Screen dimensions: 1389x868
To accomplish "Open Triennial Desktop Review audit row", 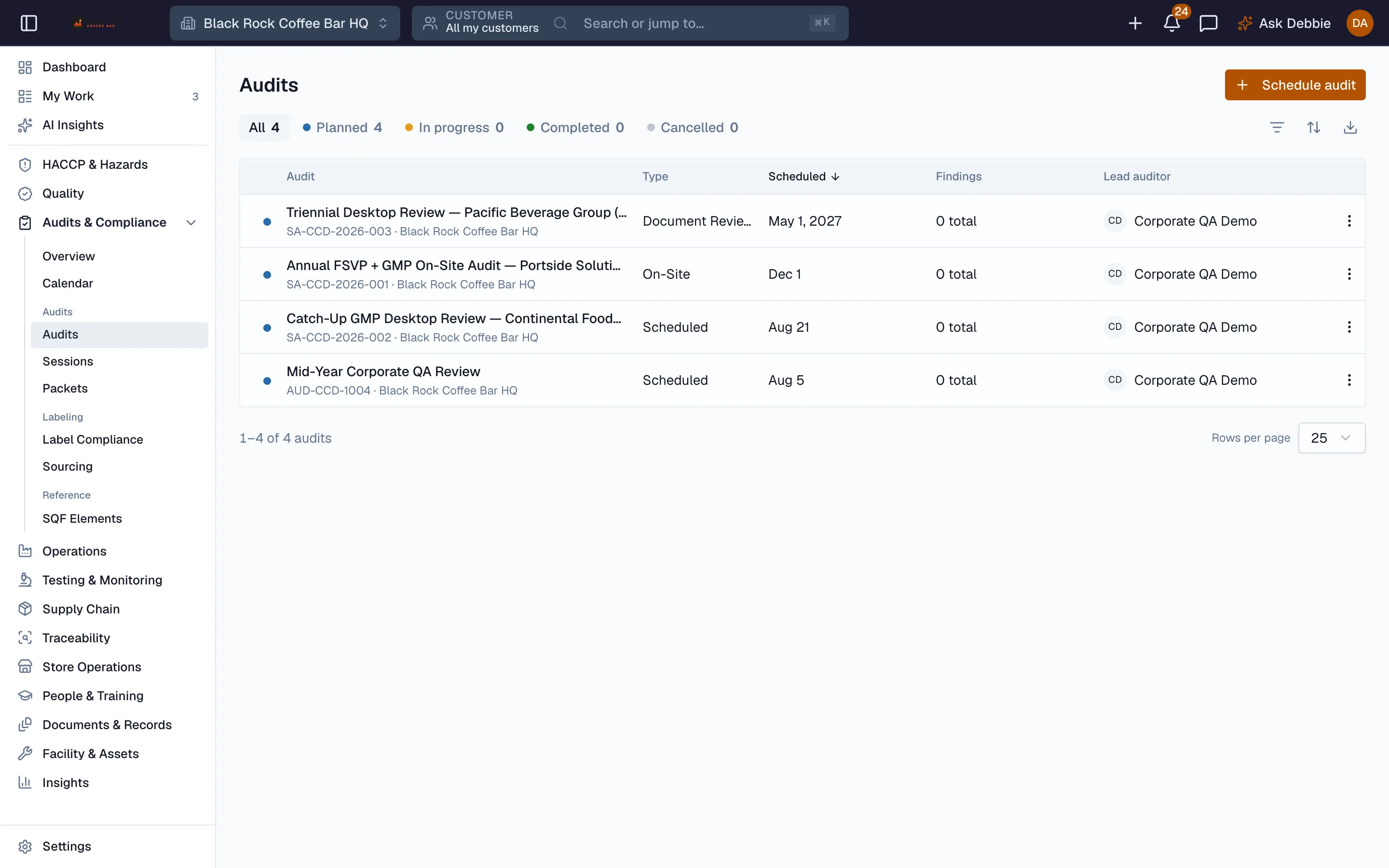I will (803, 221).
